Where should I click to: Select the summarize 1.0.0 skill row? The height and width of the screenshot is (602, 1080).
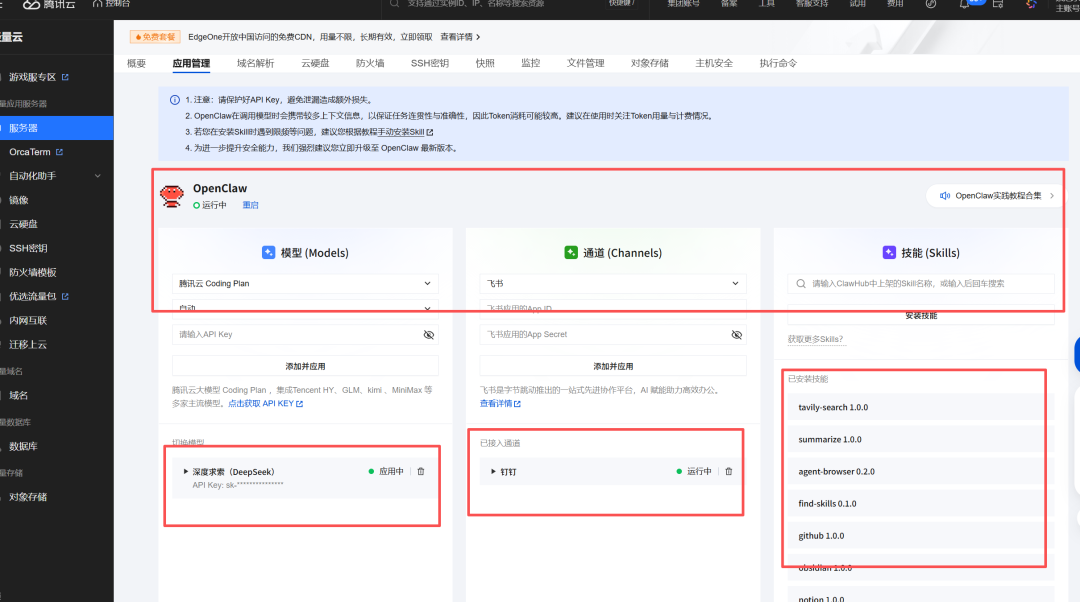[920, 439]
